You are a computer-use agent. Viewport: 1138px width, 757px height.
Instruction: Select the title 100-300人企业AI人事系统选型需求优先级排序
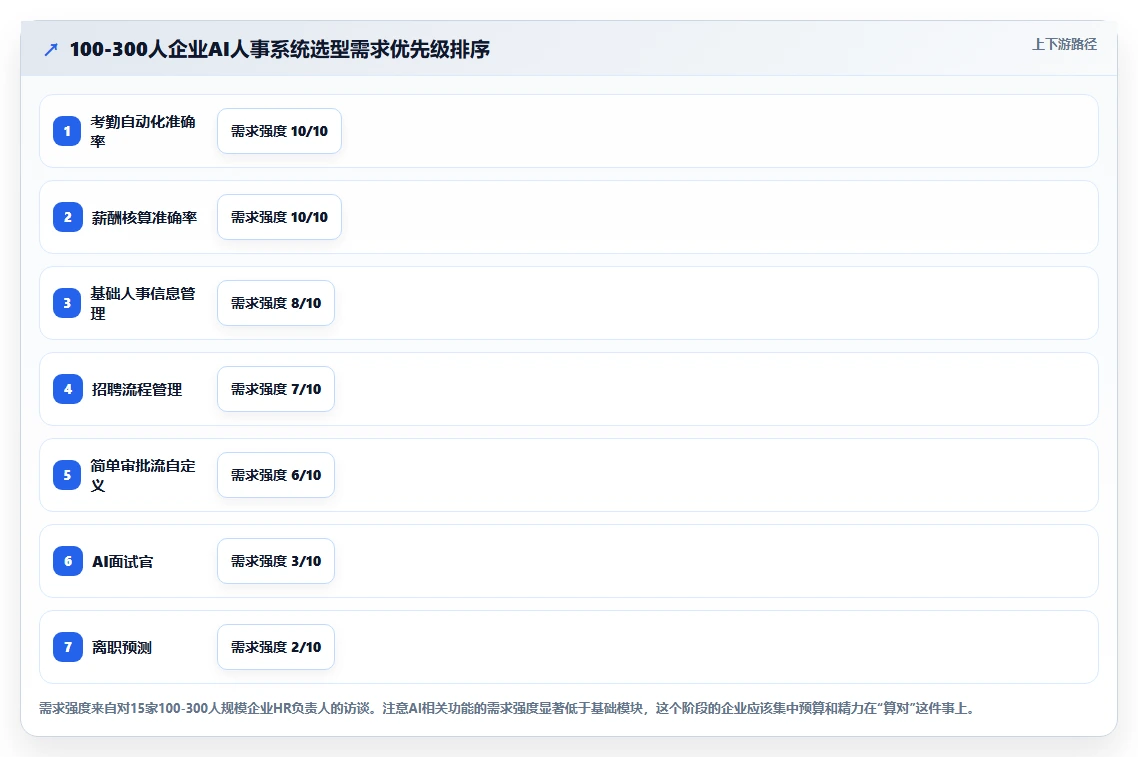279,49
